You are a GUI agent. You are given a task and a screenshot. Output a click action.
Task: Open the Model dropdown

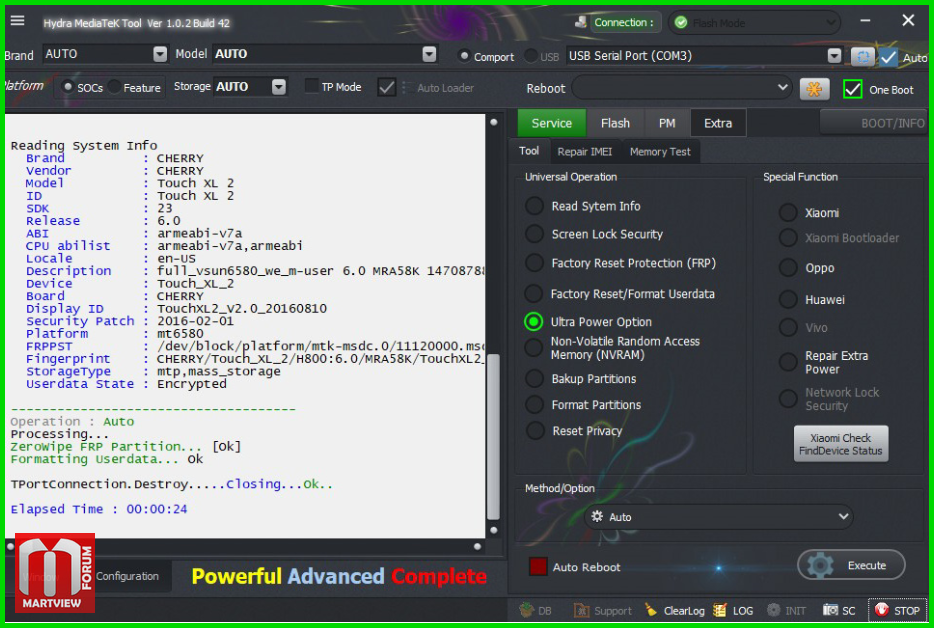point(429,54)
